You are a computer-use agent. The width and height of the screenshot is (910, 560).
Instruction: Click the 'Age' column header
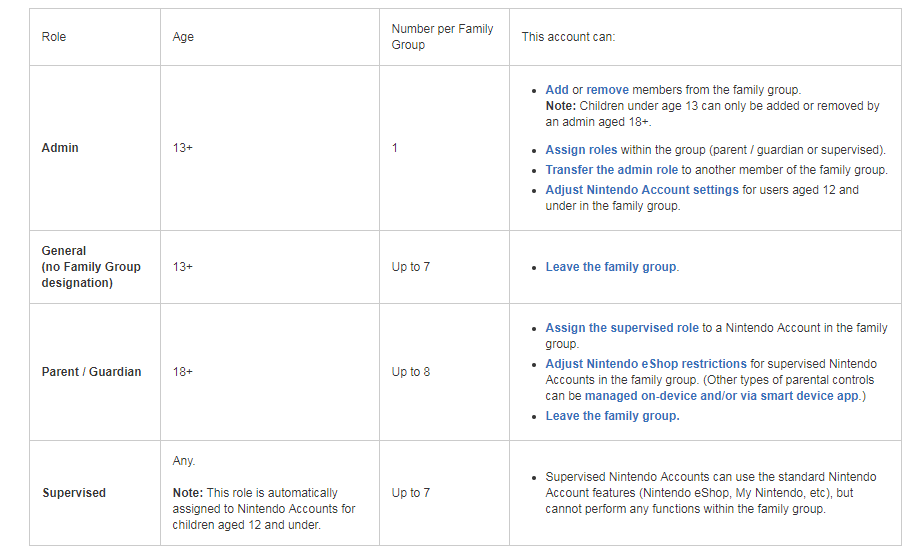183,37
